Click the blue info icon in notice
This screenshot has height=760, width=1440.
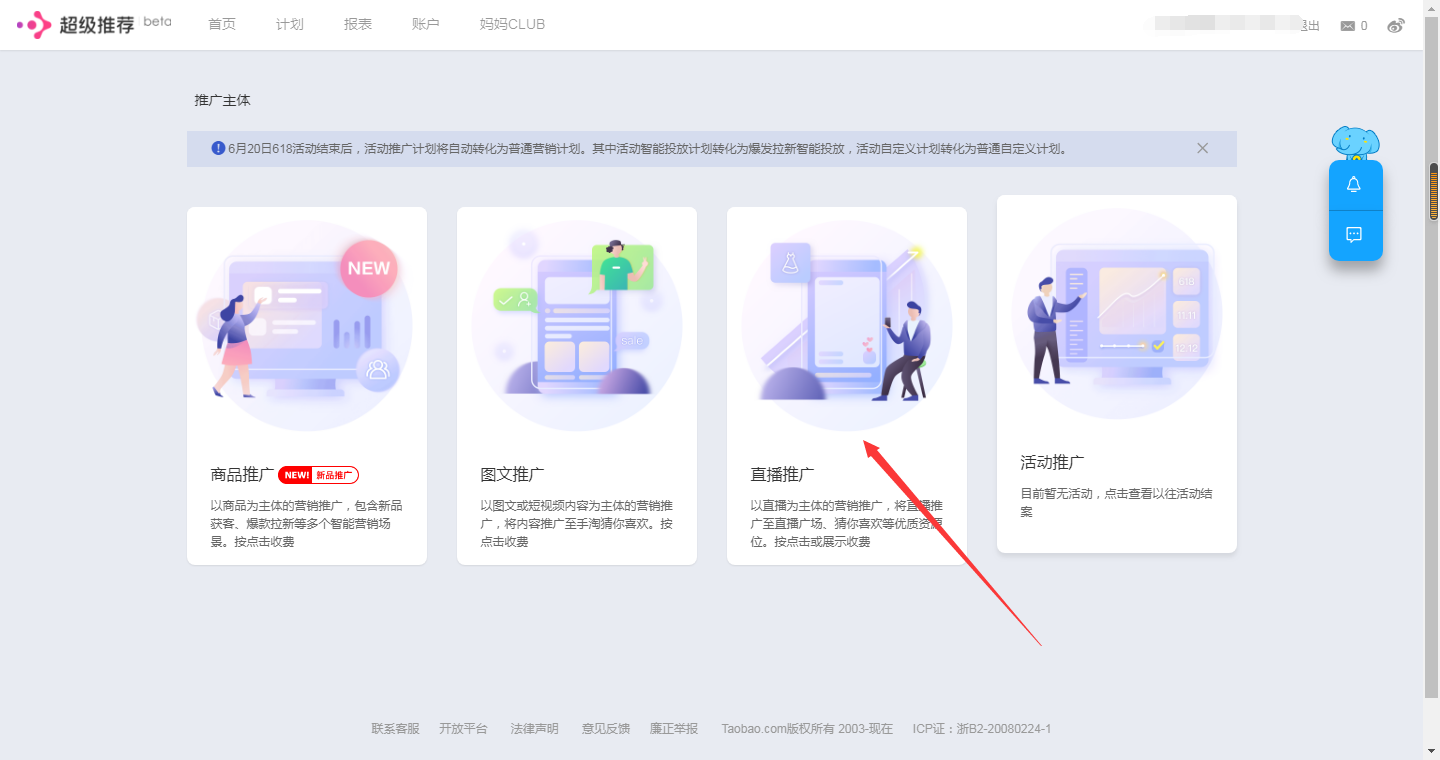point(218,148)
